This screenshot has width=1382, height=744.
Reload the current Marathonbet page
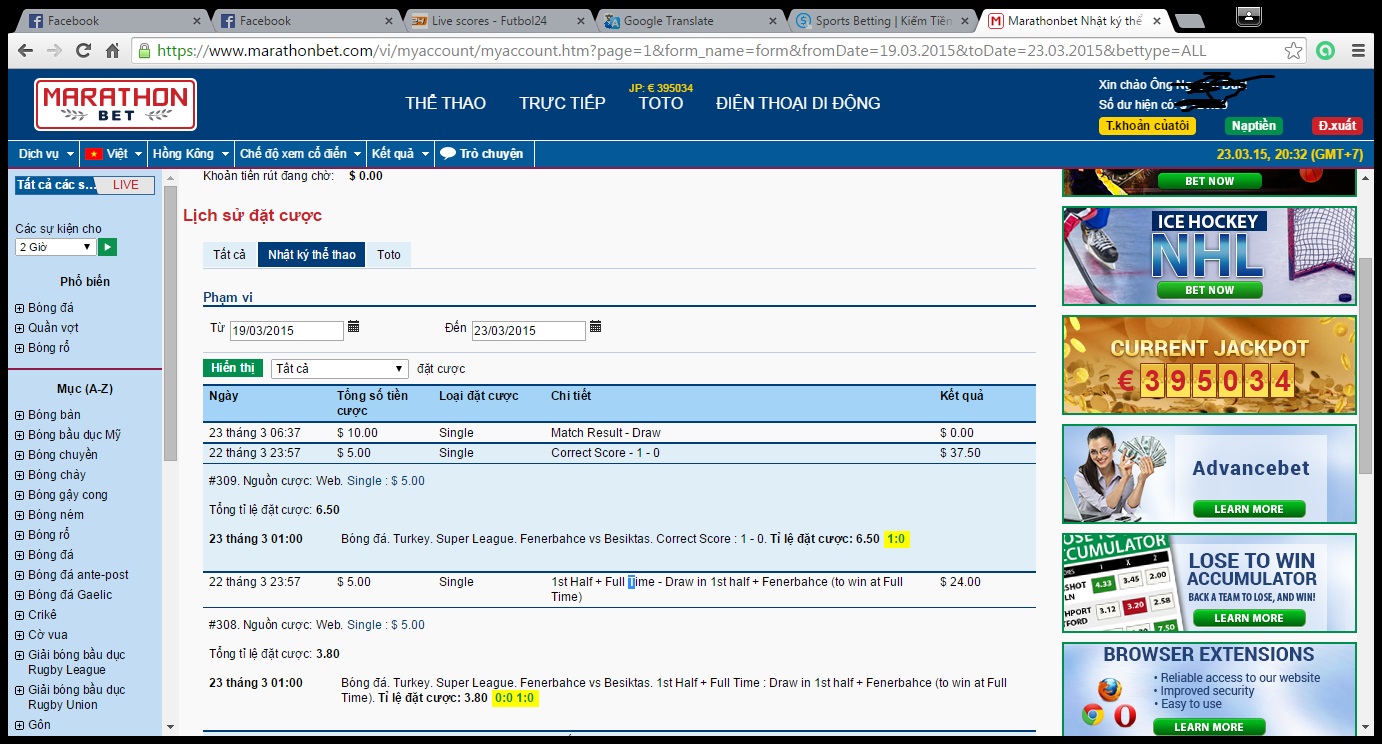coord(83,51)
